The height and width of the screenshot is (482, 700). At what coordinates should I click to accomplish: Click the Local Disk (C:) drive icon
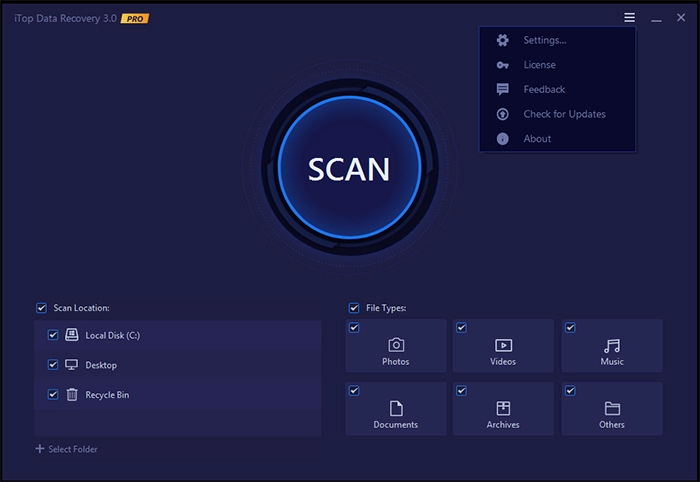[x=72, y=335]
